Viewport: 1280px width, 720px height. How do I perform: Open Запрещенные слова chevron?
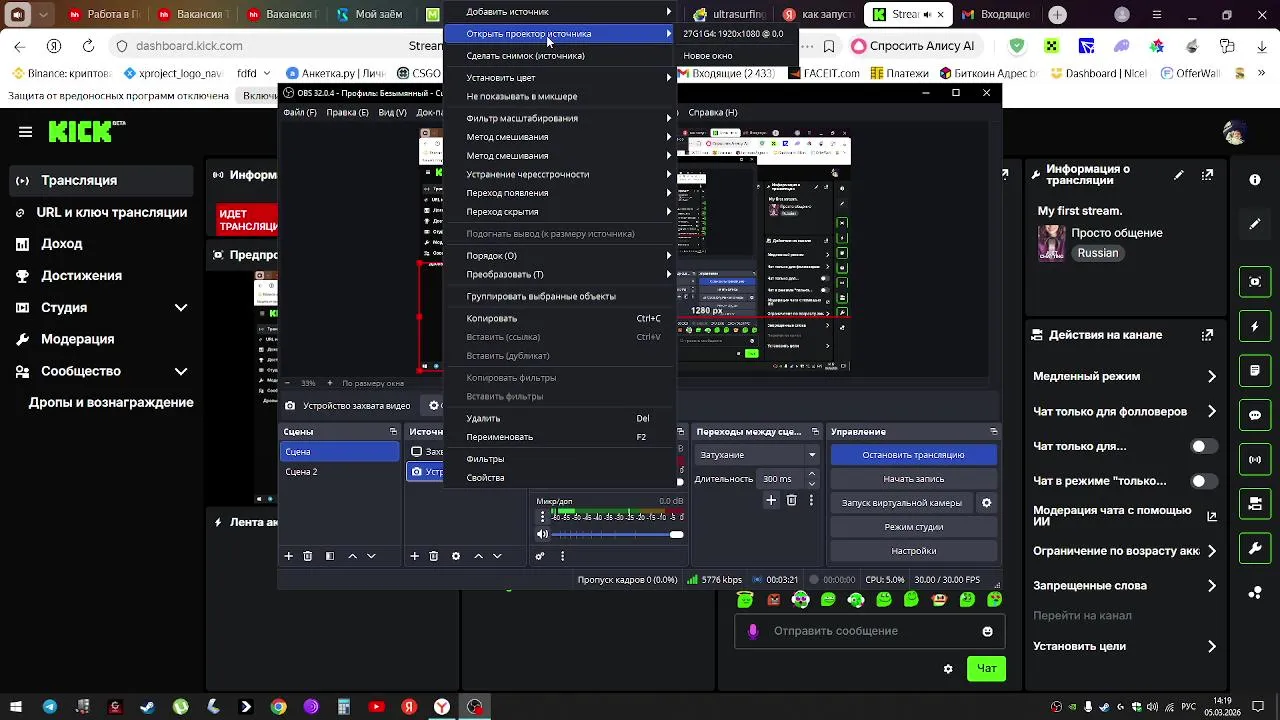pos(1212,586)
